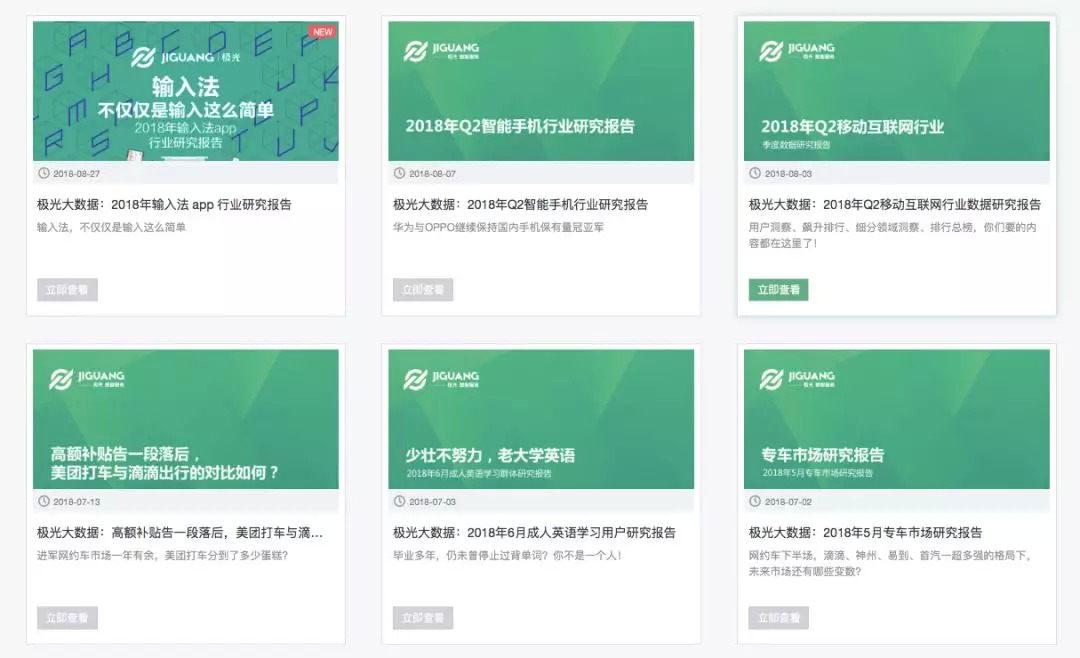Viewport: 1080px width, 658px height.
Task: Open title 极光大数据:2018年Q2智能手机行业研究报告
Action: (521, 205)
